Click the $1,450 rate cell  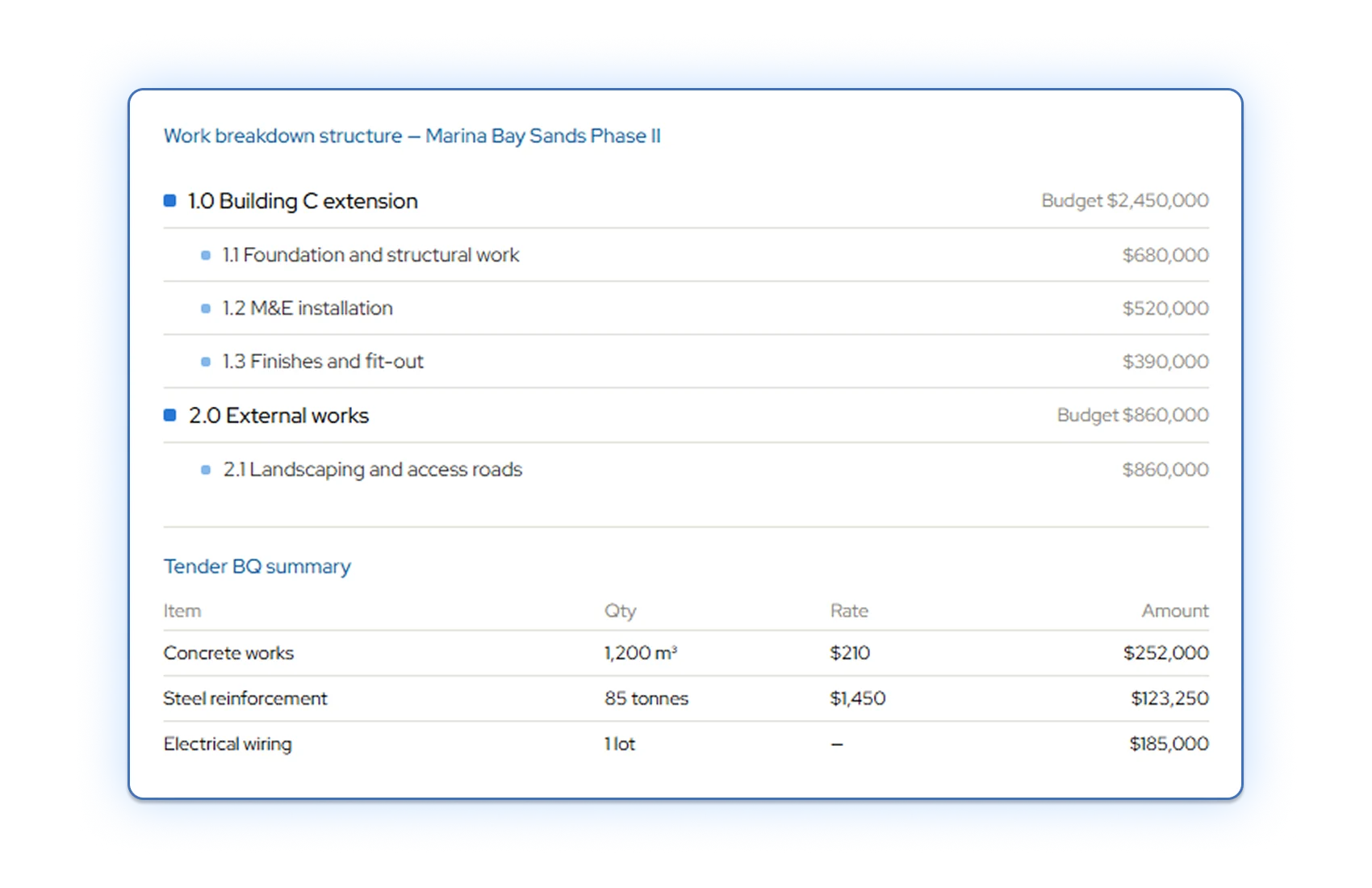(x=858, y=698)
